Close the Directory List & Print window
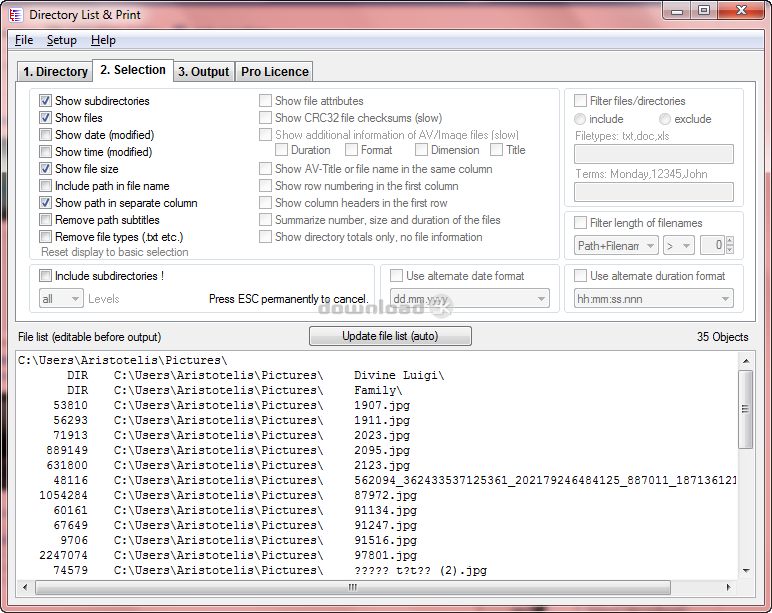The height and width of the screenshot is (613, 772). coord(741,11)
